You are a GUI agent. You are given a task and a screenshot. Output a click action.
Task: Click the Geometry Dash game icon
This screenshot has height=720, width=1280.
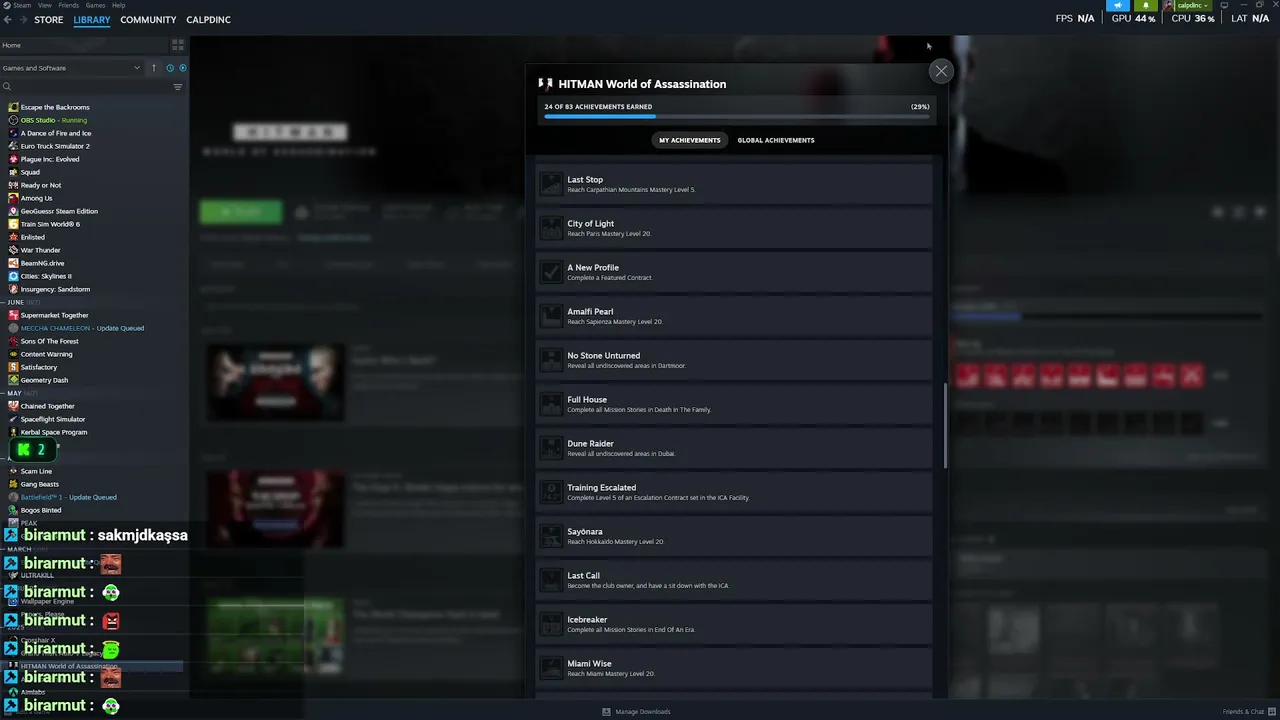[13, 380]
